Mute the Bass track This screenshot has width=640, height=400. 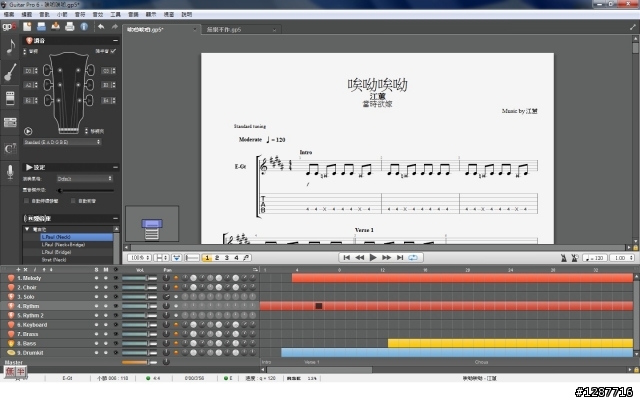[106, 343]
